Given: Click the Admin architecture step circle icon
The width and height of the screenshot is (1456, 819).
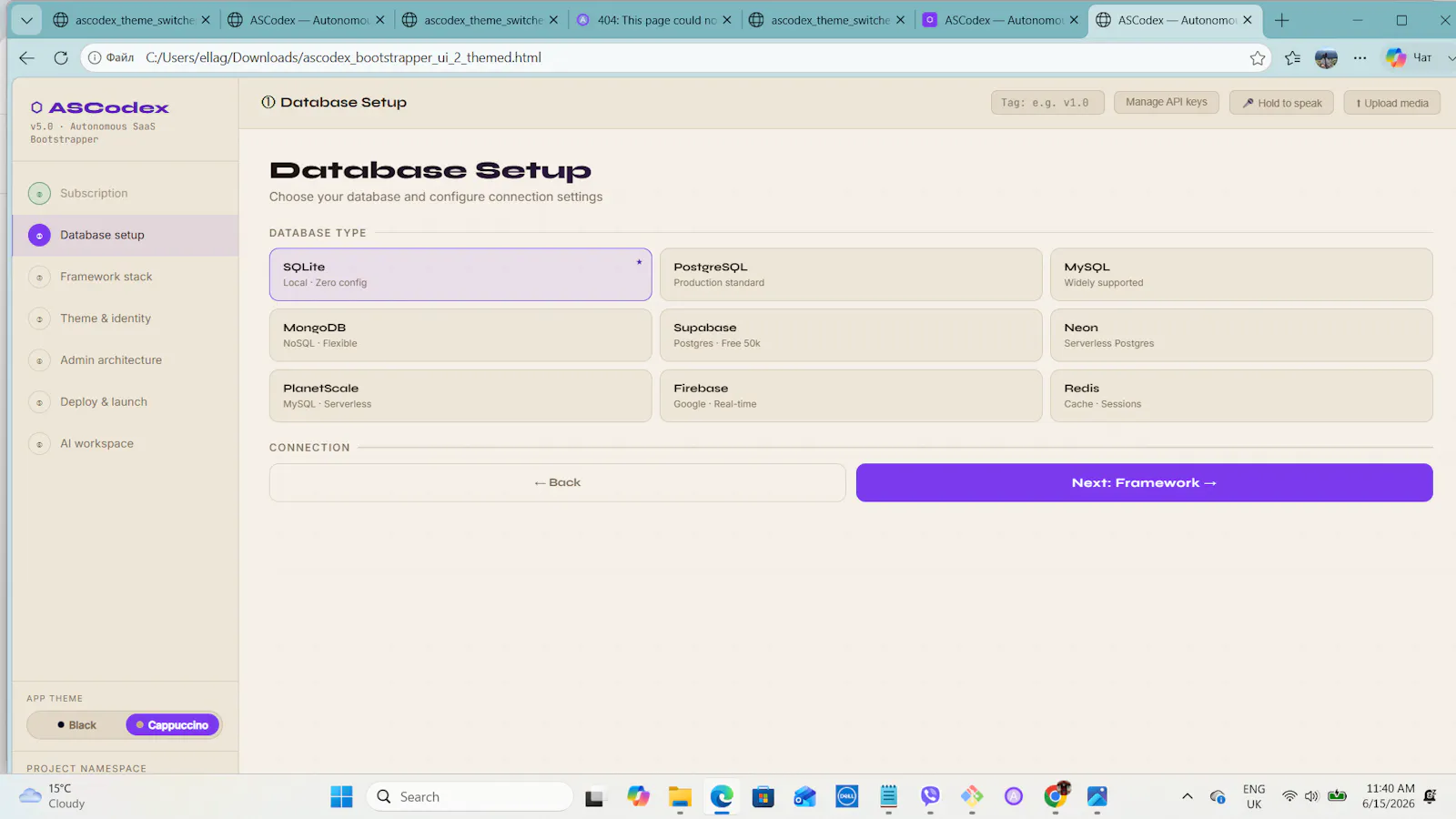Looking at the screenshot, I should click(x=39, y=361).
